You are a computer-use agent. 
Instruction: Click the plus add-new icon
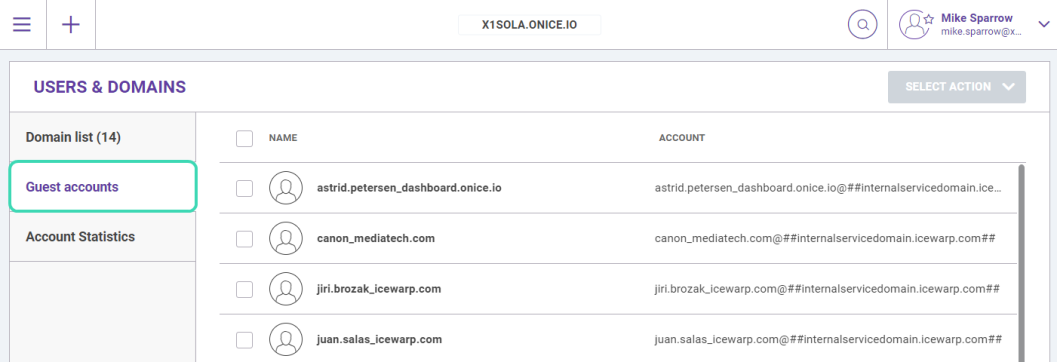(x=71, y=25)
